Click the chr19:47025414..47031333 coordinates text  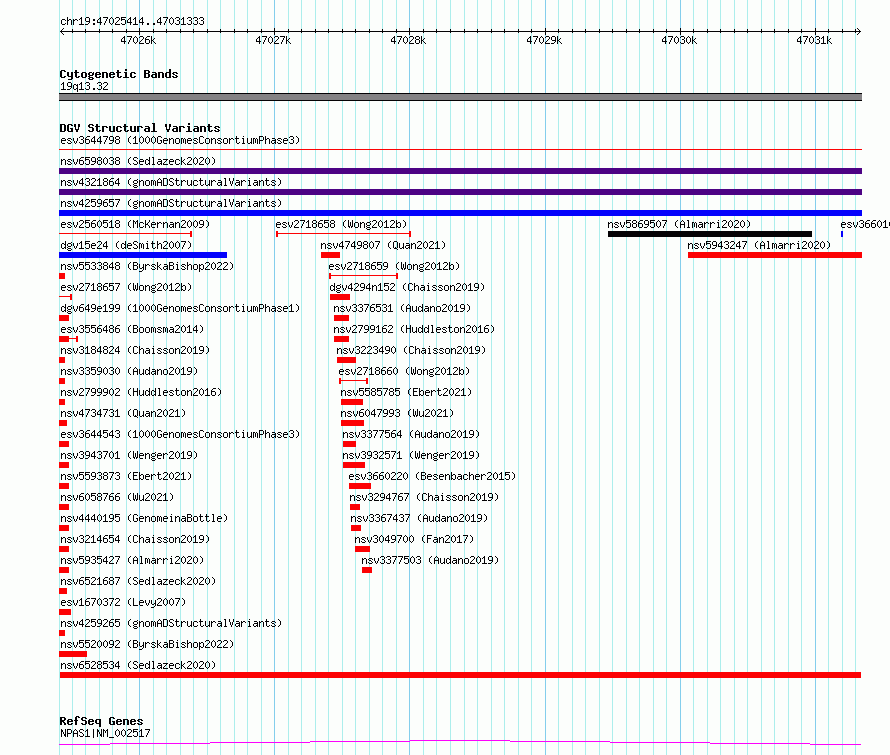pos(132,22)
